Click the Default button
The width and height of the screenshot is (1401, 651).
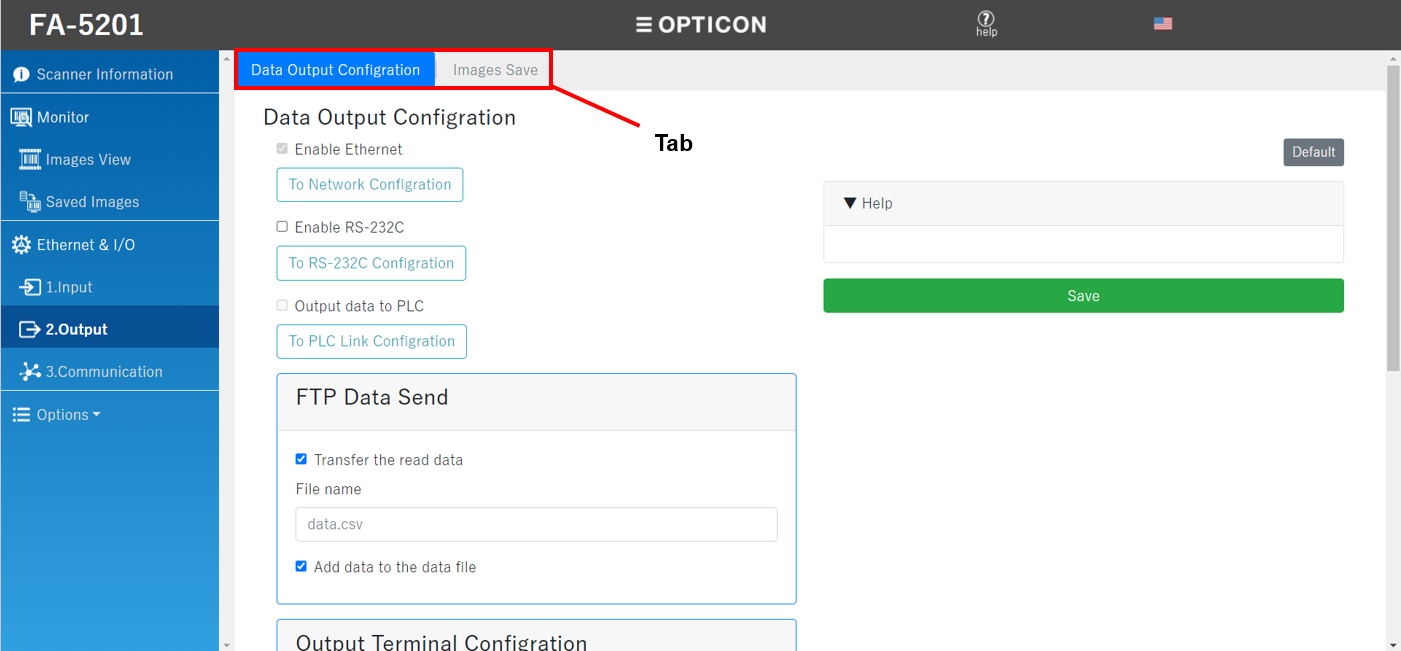point(1313,152)
